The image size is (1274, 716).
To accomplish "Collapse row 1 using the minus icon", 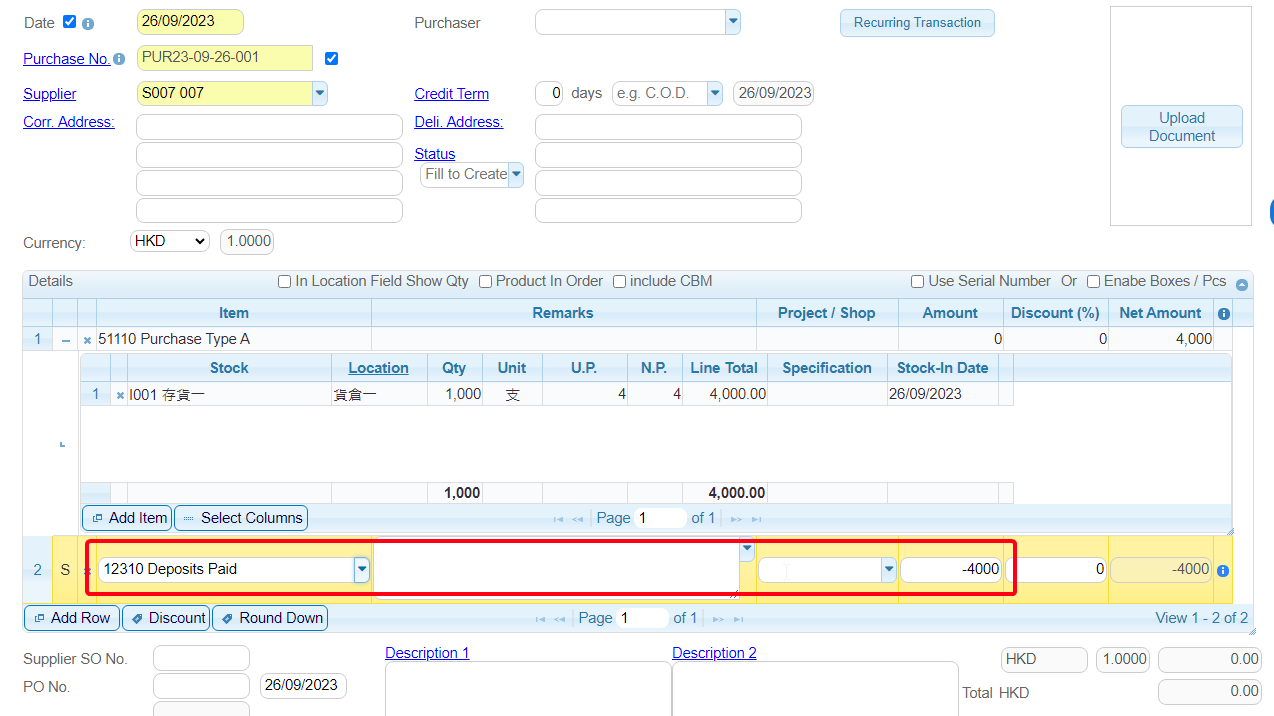I will point(66,340).
